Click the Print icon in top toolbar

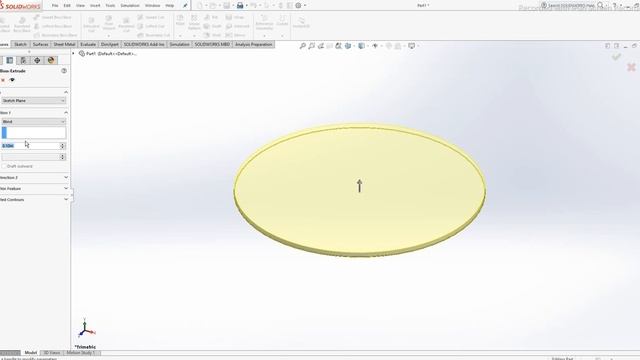[240, 5]
